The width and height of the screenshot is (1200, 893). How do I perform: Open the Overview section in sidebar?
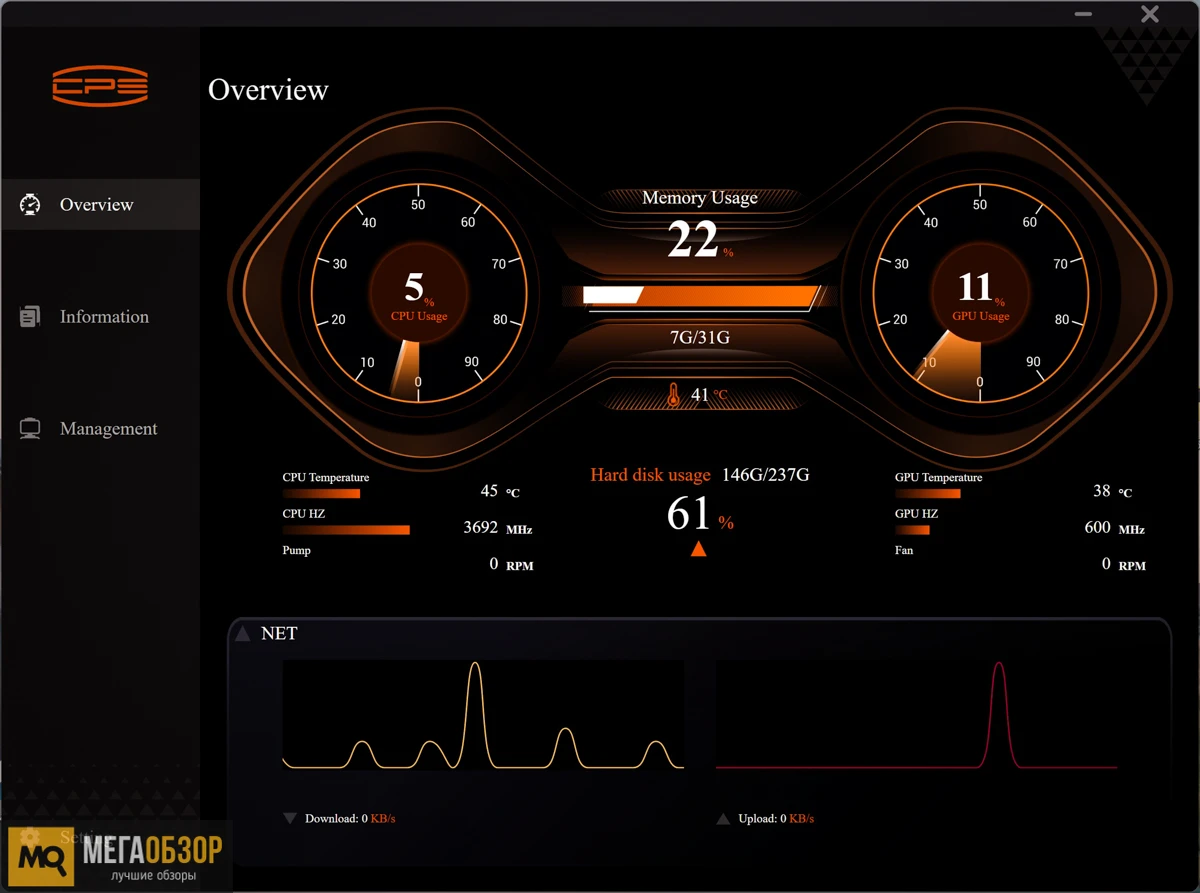tap(100, 205)
